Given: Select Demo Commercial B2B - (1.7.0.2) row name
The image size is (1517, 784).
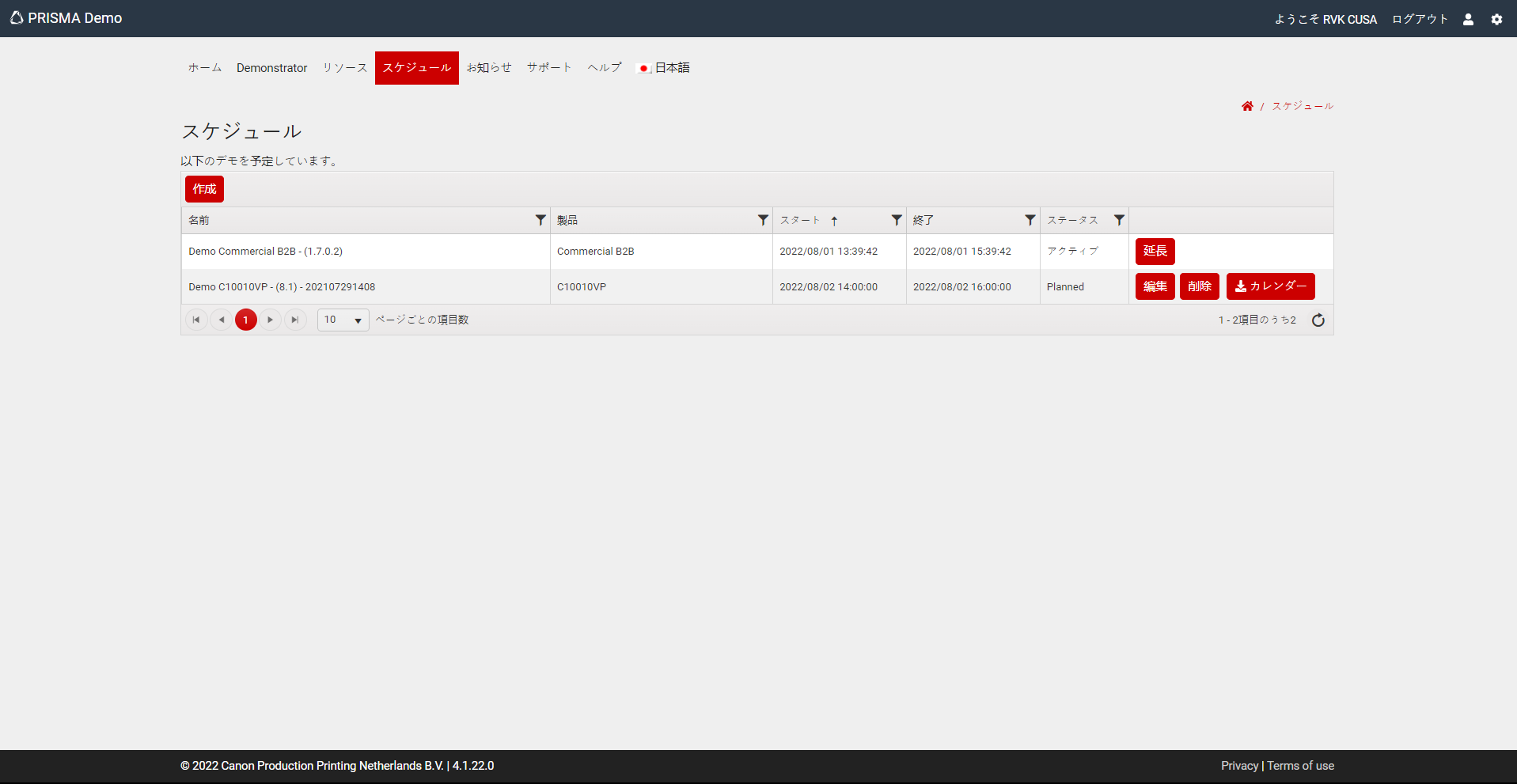Looking at the screenshot, I should [x=265, y=252].
